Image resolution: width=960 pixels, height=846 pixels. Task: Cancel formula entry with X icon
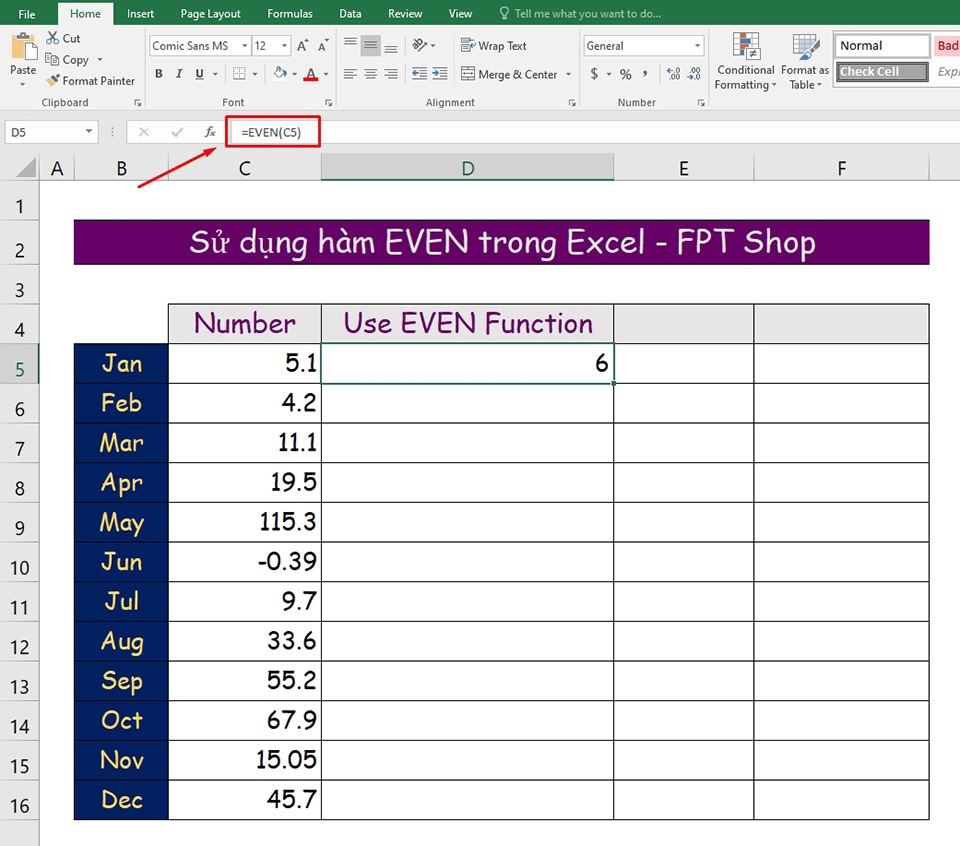pos(144,132)
